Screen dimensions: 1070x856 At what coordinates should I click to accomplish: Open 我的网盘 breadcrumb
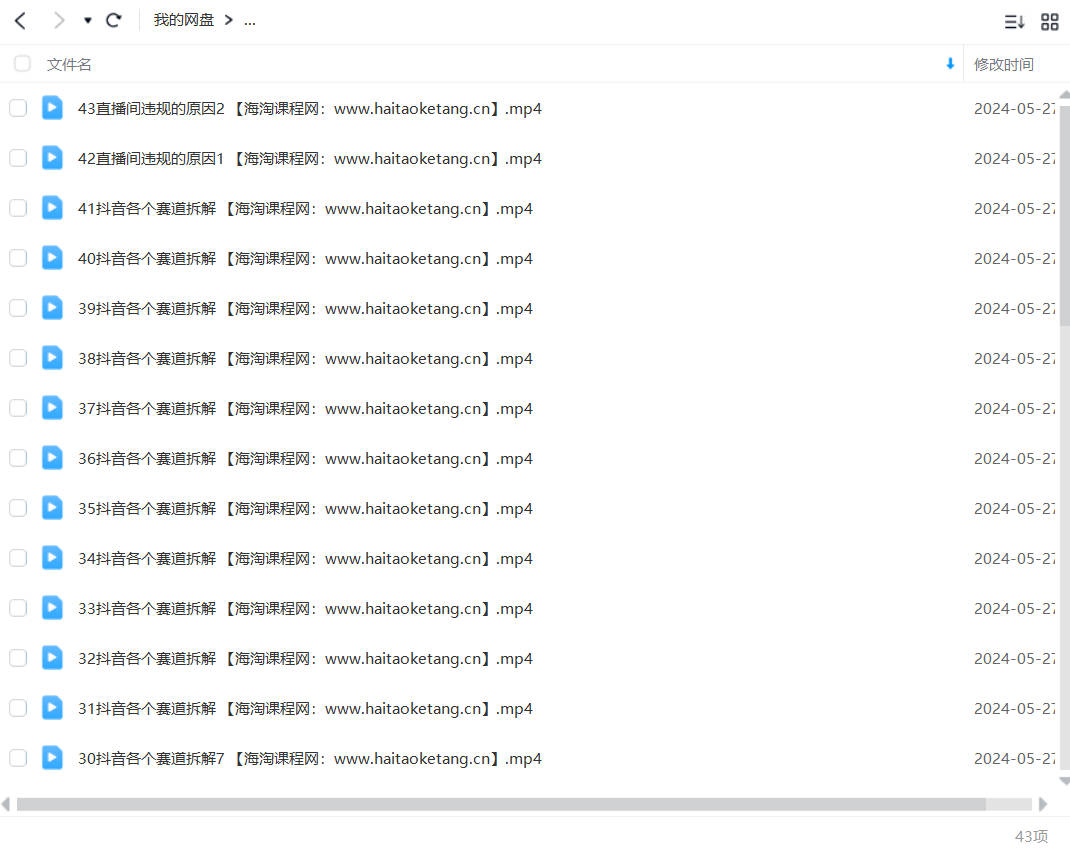pyautogui.click(x=184, y=20)
